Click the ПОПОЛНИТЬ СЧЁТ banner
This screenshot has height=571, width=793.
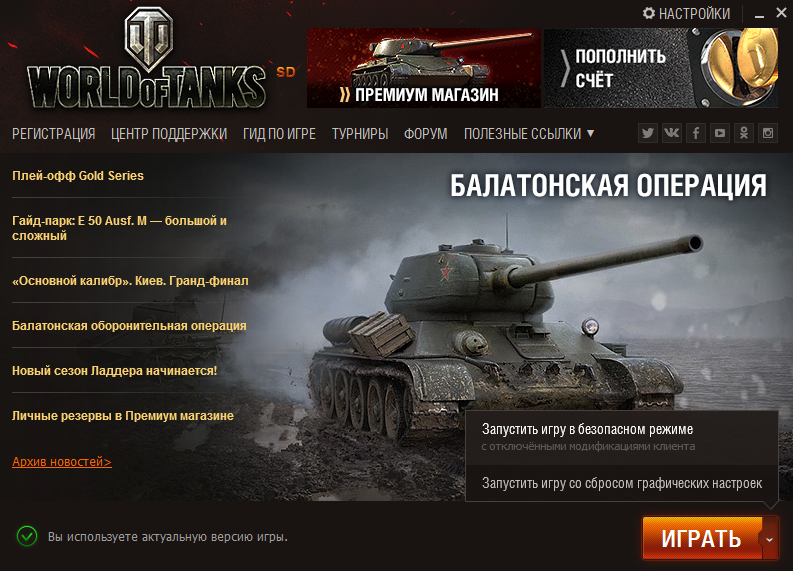661,68
